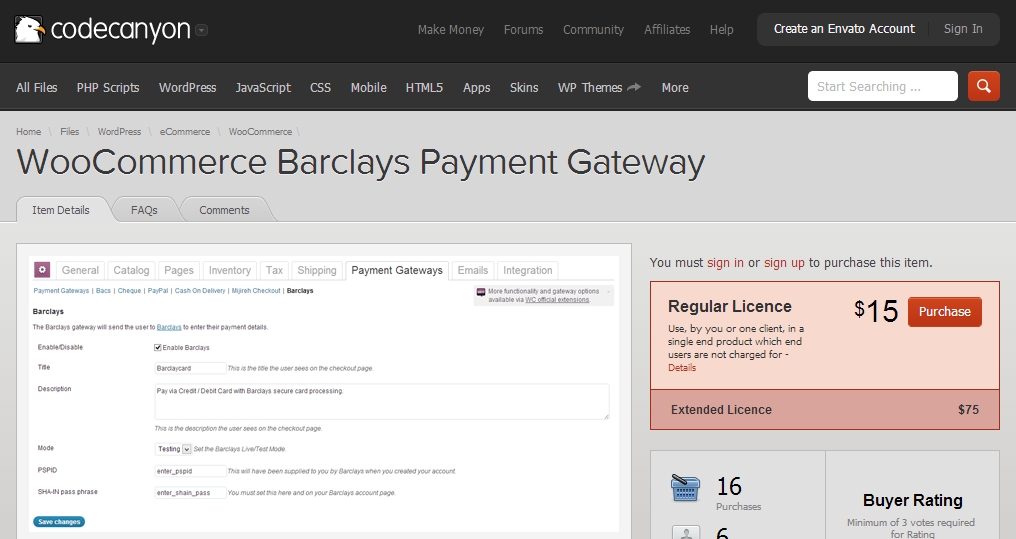Select the Payment Gateways tab in preview
Screen dimensions: 1016x539
pos(397,270)
